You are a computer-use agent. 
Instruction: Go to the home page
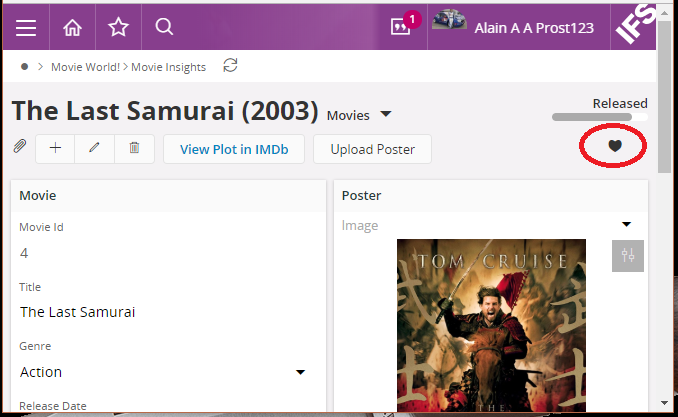click(72, 28)
